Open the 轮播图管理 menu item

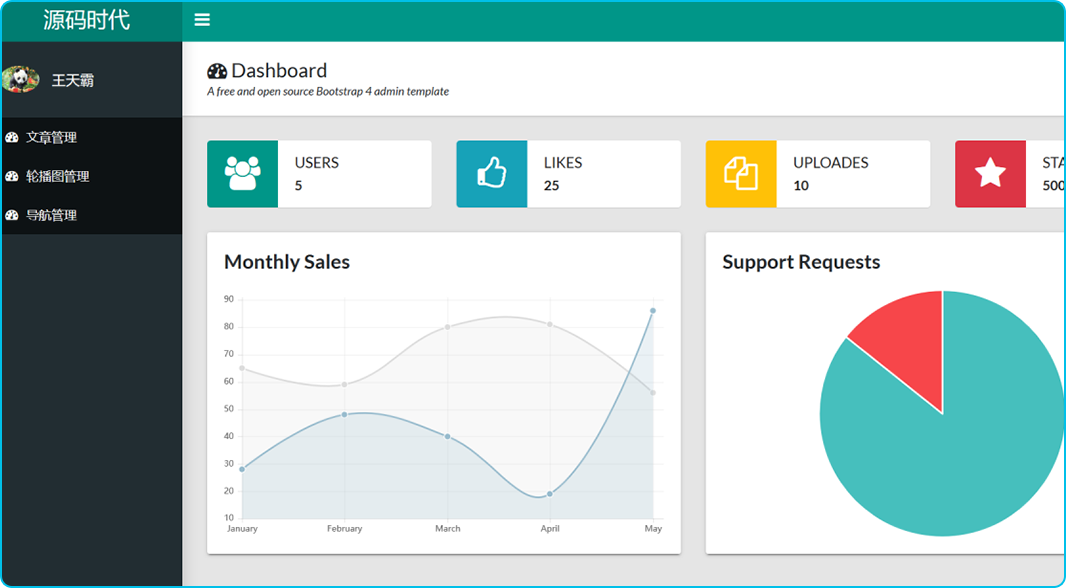pos(57,177)
